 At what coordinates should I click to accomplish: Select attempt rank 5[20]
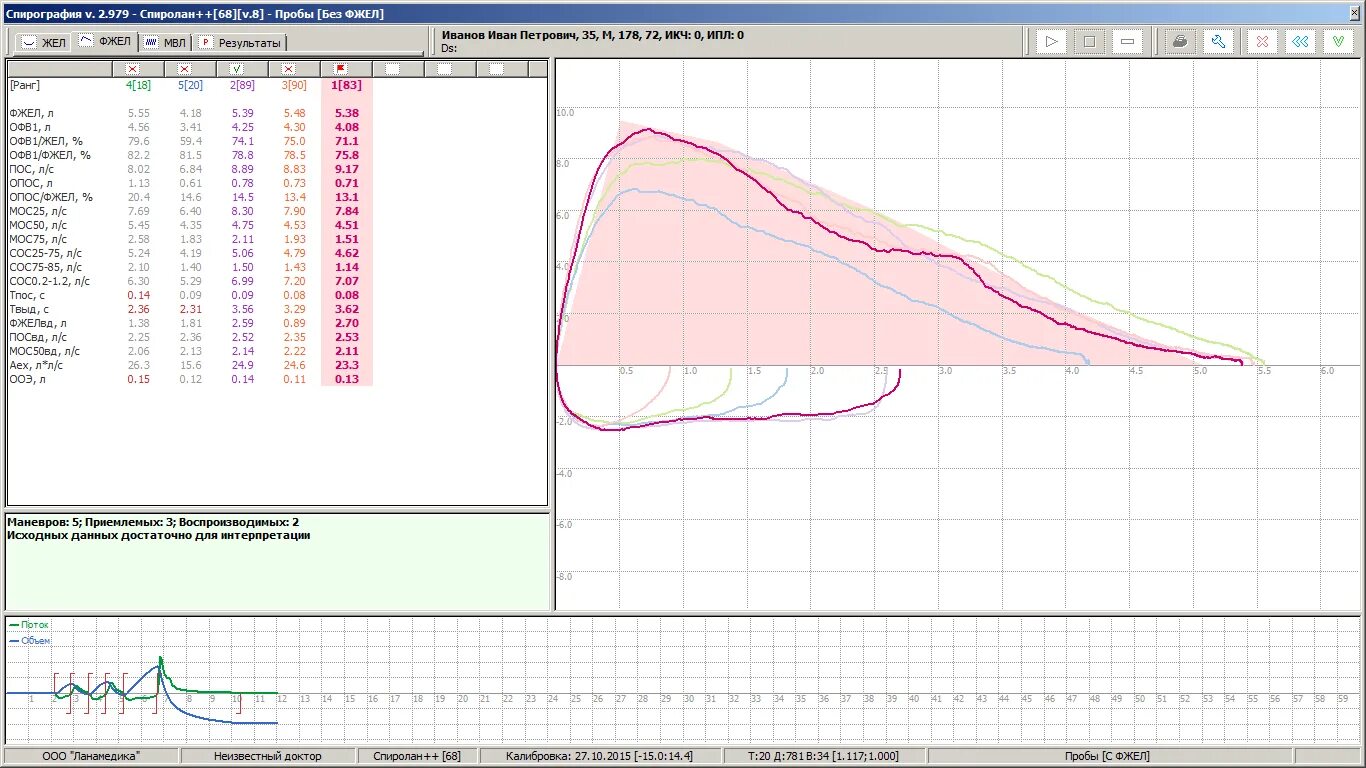point(190,85)
